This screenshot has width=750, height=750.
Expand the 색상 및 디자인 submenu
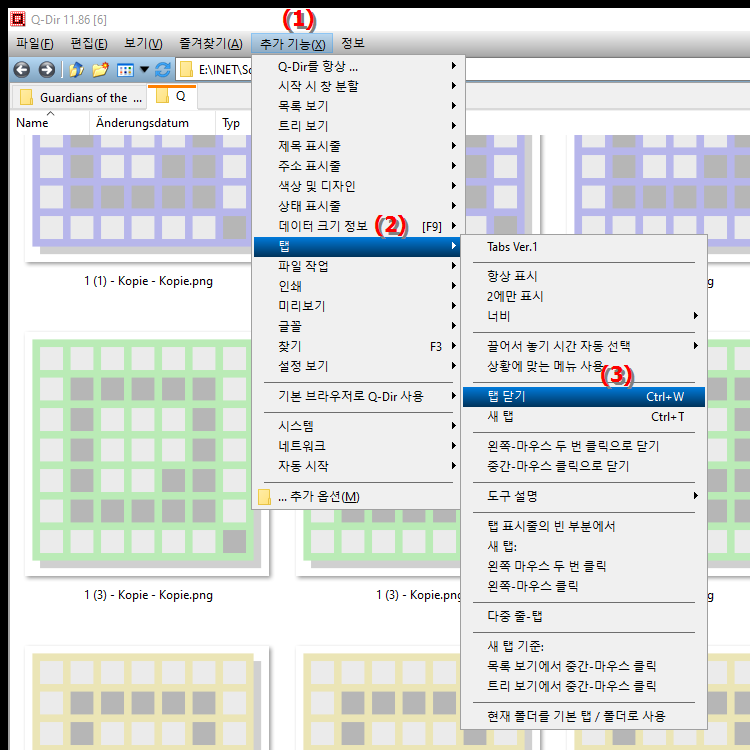point(356,186)
